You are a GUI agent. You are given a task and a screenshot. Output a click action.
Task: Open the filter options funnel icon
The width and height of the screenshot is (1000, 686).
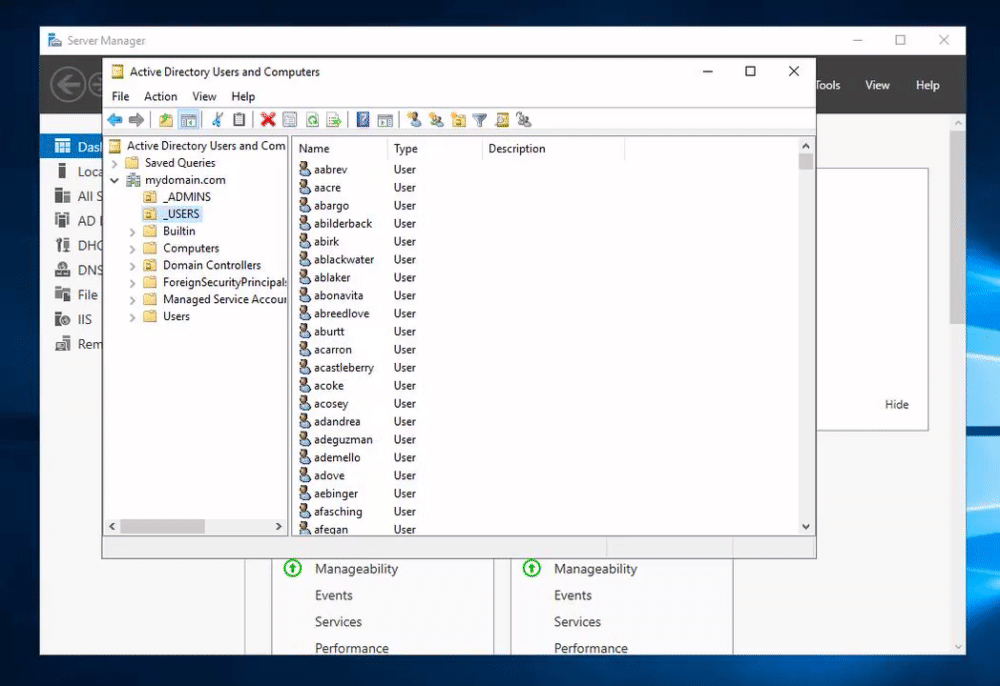click(x=480, y=120)
